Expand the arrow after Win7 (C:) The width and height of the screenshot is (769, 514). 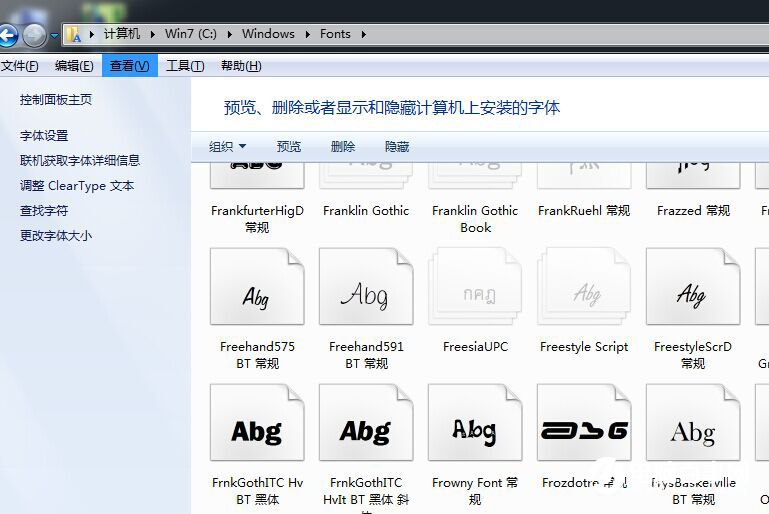230,34
